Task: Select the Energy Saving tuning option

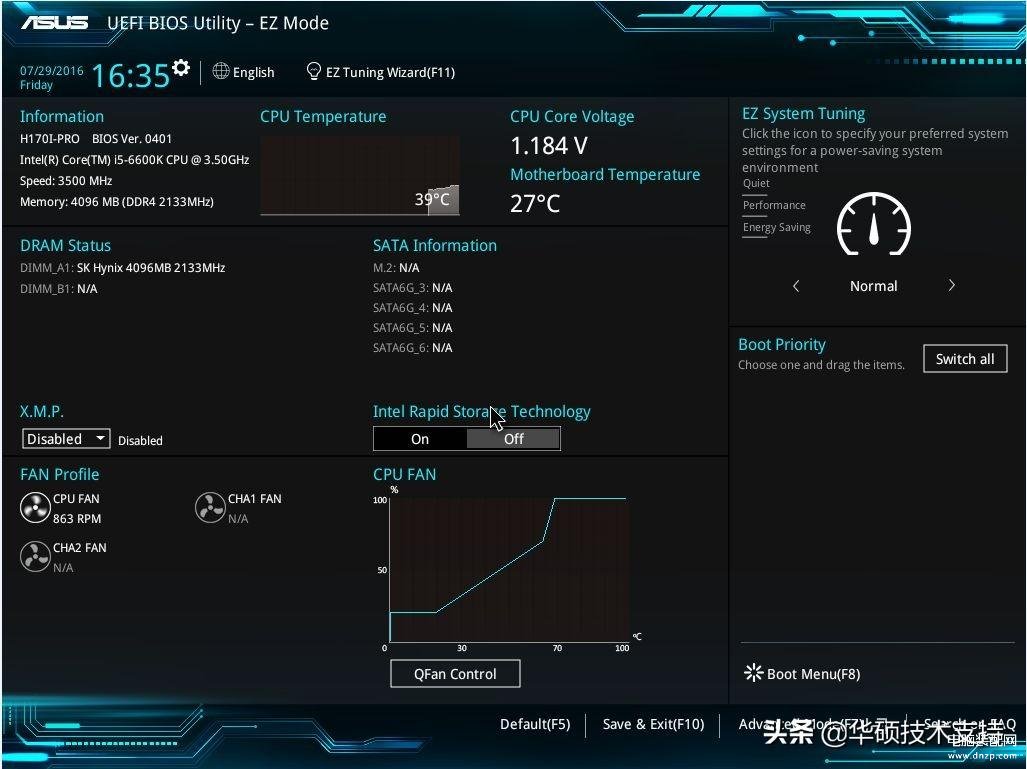Action: tap(776, 227)
